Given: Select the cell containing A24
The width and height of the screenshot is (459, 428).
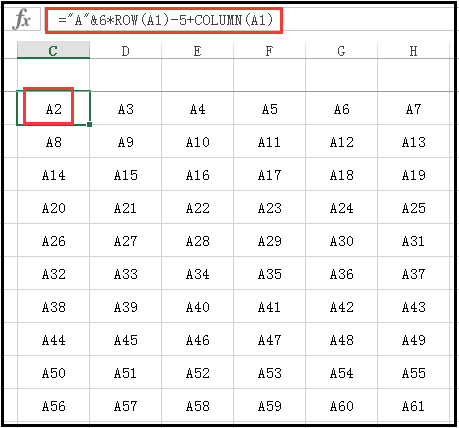Looking at the screenshot, I should click(x=341, y=207).
